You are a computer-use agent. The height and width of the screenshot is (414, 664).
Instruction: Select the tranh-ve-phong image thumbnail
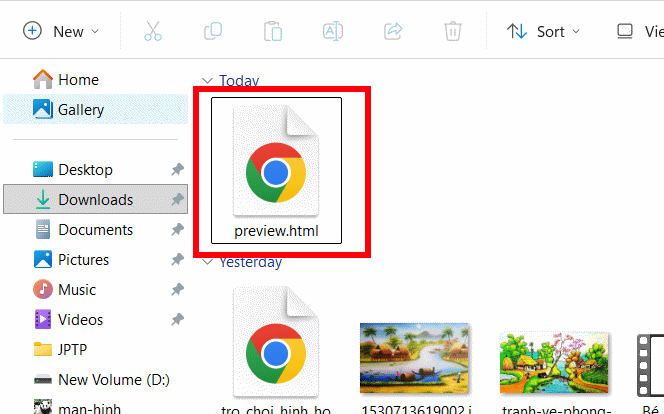coord(554,363)
